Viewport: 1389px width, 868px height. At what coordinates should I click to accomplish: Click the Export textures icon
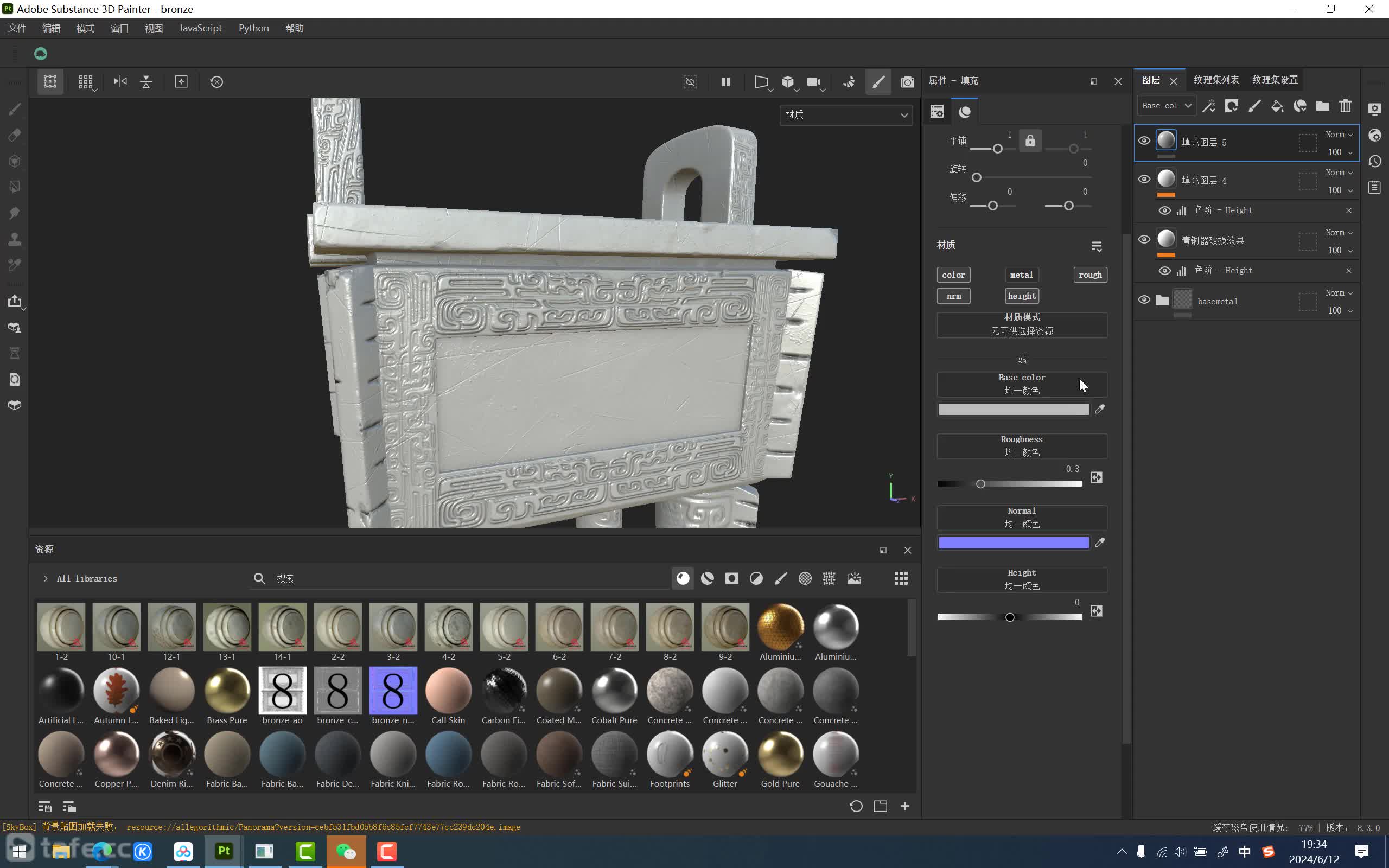(15, 302)
